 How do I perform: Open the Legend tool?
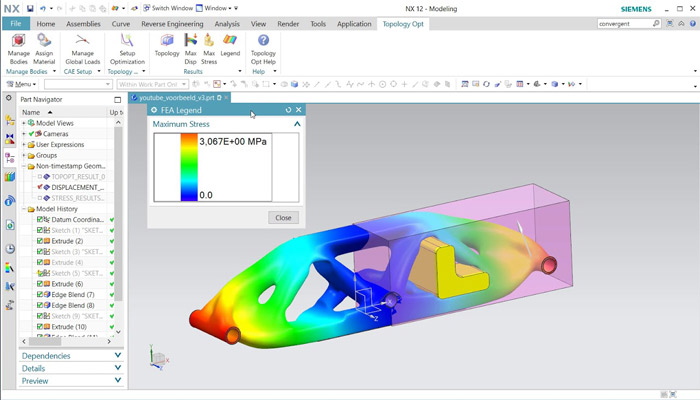pyautogui.click(x=230, y=46)
